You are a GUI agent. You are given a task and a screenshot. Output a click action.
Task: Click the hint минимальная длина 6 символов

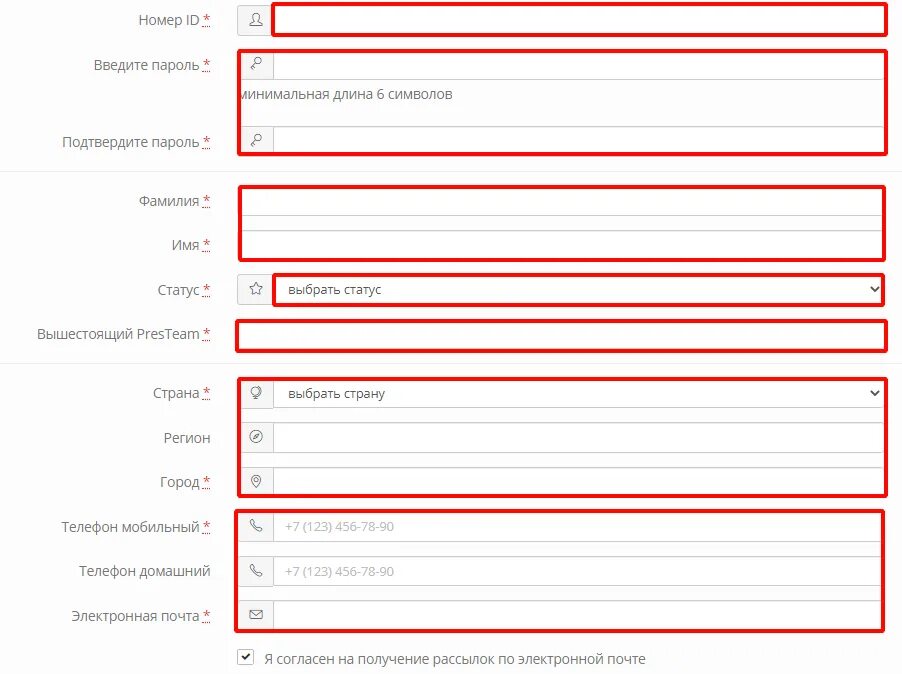tap(346, 94)
